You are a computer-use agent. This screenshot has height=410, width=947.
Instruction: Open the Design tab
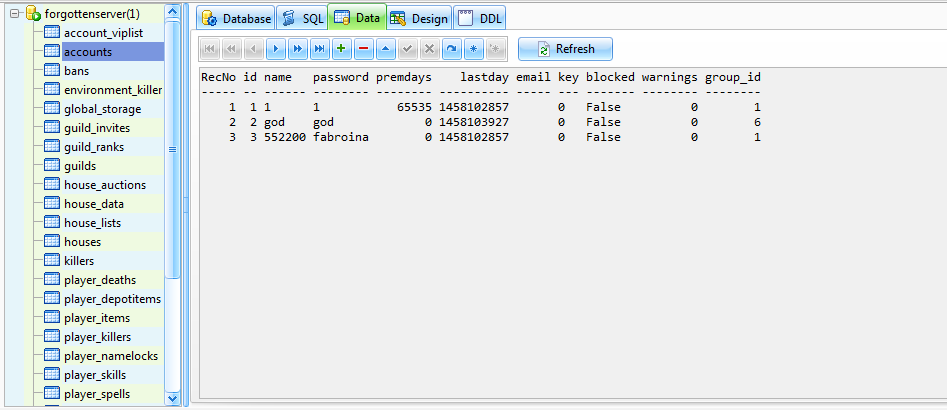click(x=420, y=18)
